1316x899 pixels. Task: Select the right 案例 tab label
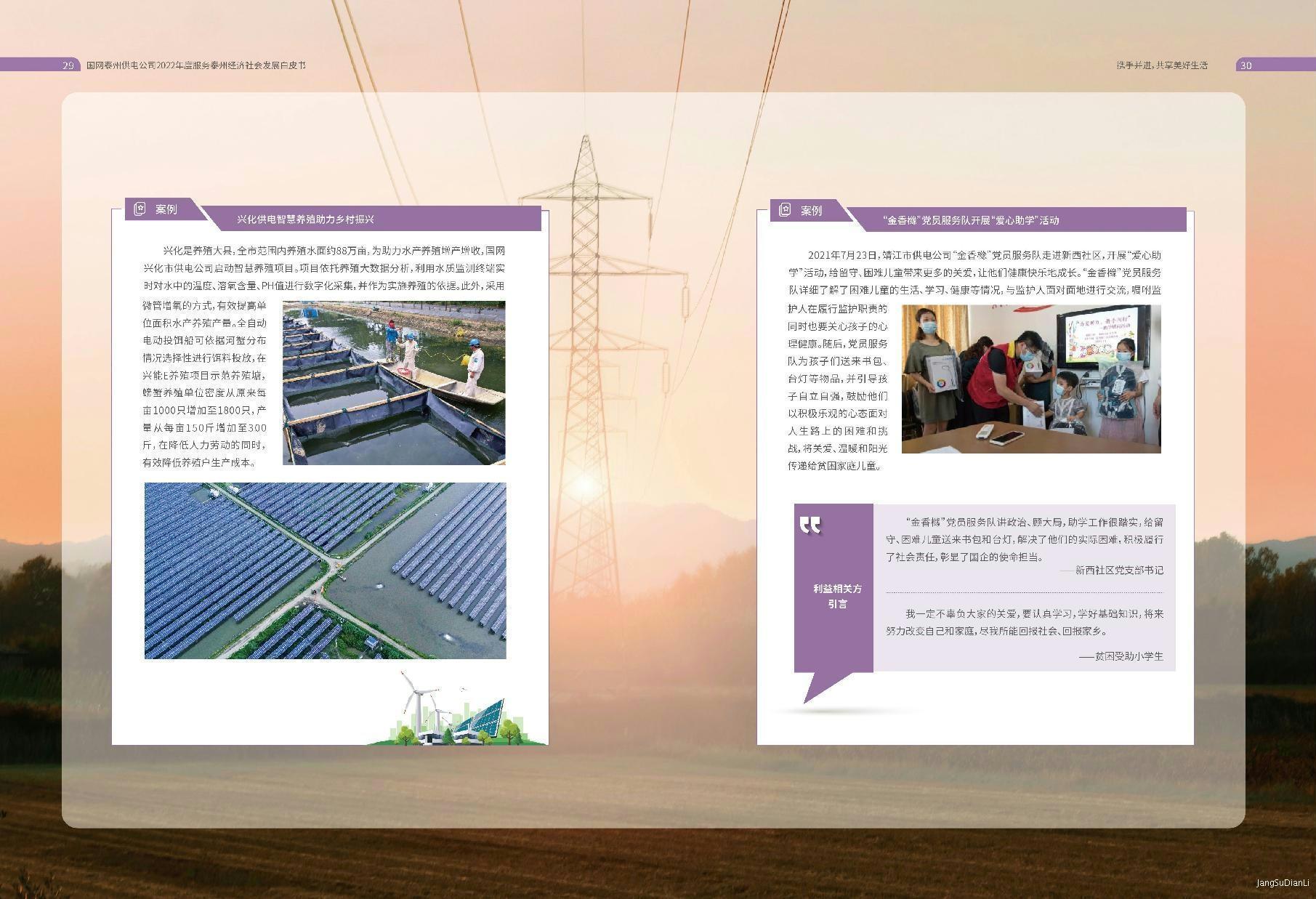coord(811,210)
